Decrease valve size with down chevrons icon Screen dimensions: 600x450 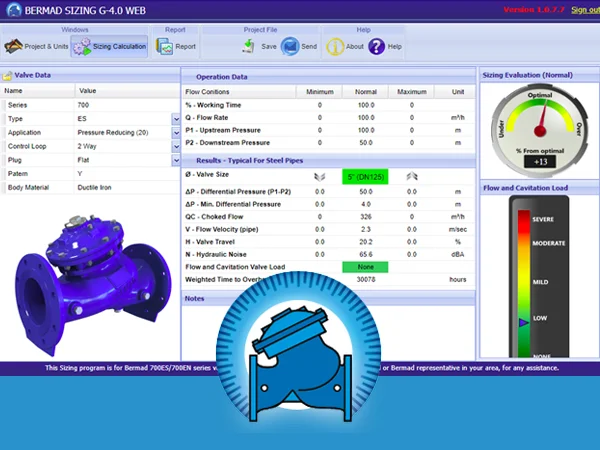coord(320,176)
